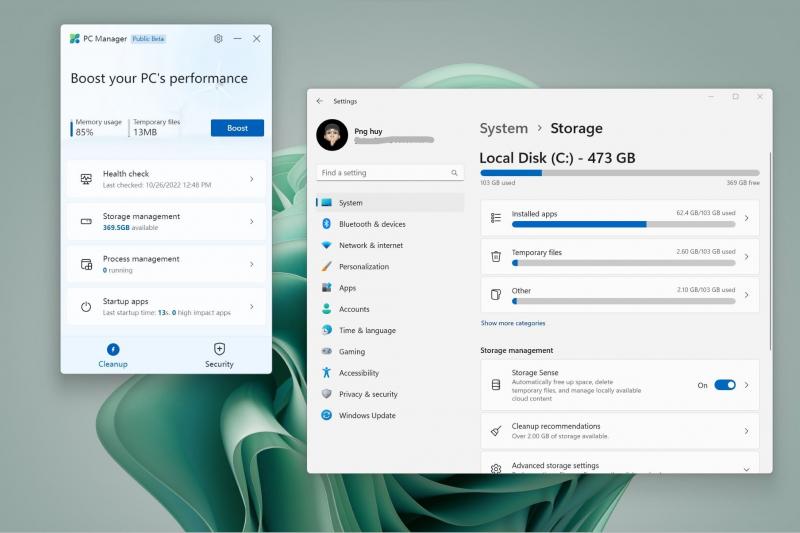Click the Advanced storage settings gear icon

pos(496,468)
